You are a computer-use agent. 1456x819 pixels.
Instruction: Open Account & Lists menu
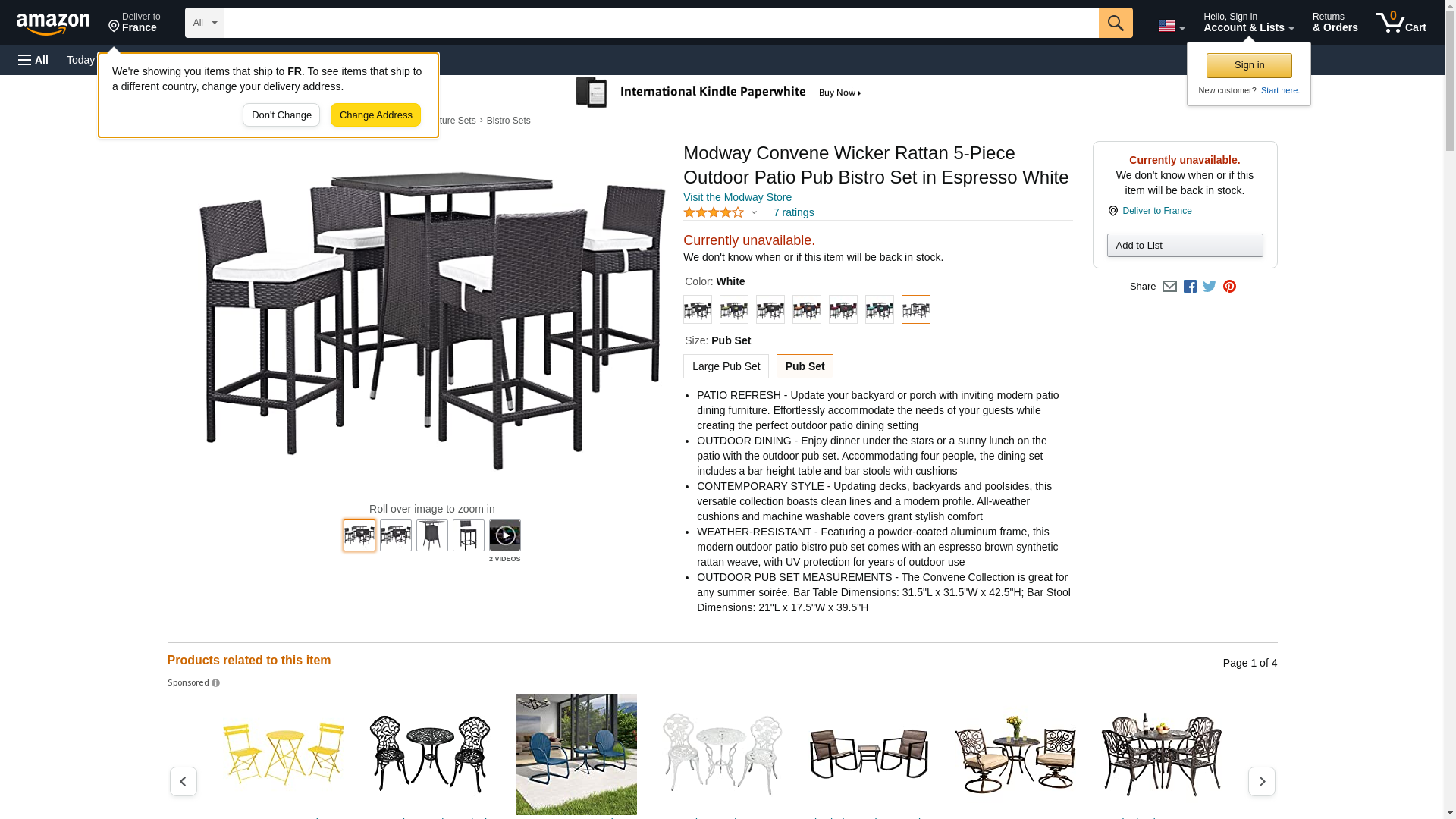1248,23
